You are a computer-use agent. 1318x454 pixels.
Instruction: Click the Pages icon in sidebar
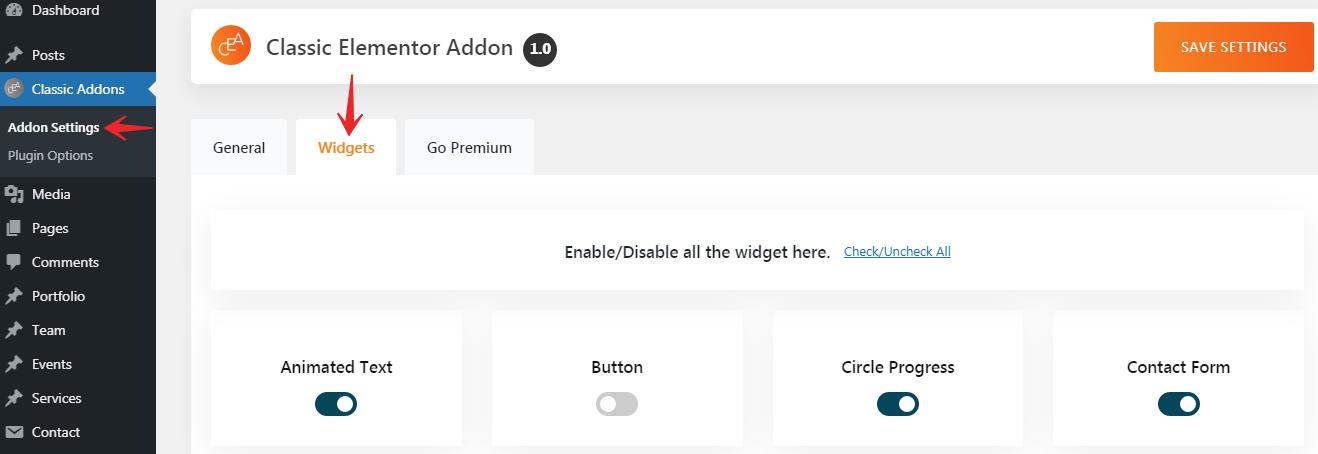tap(14, 228)
